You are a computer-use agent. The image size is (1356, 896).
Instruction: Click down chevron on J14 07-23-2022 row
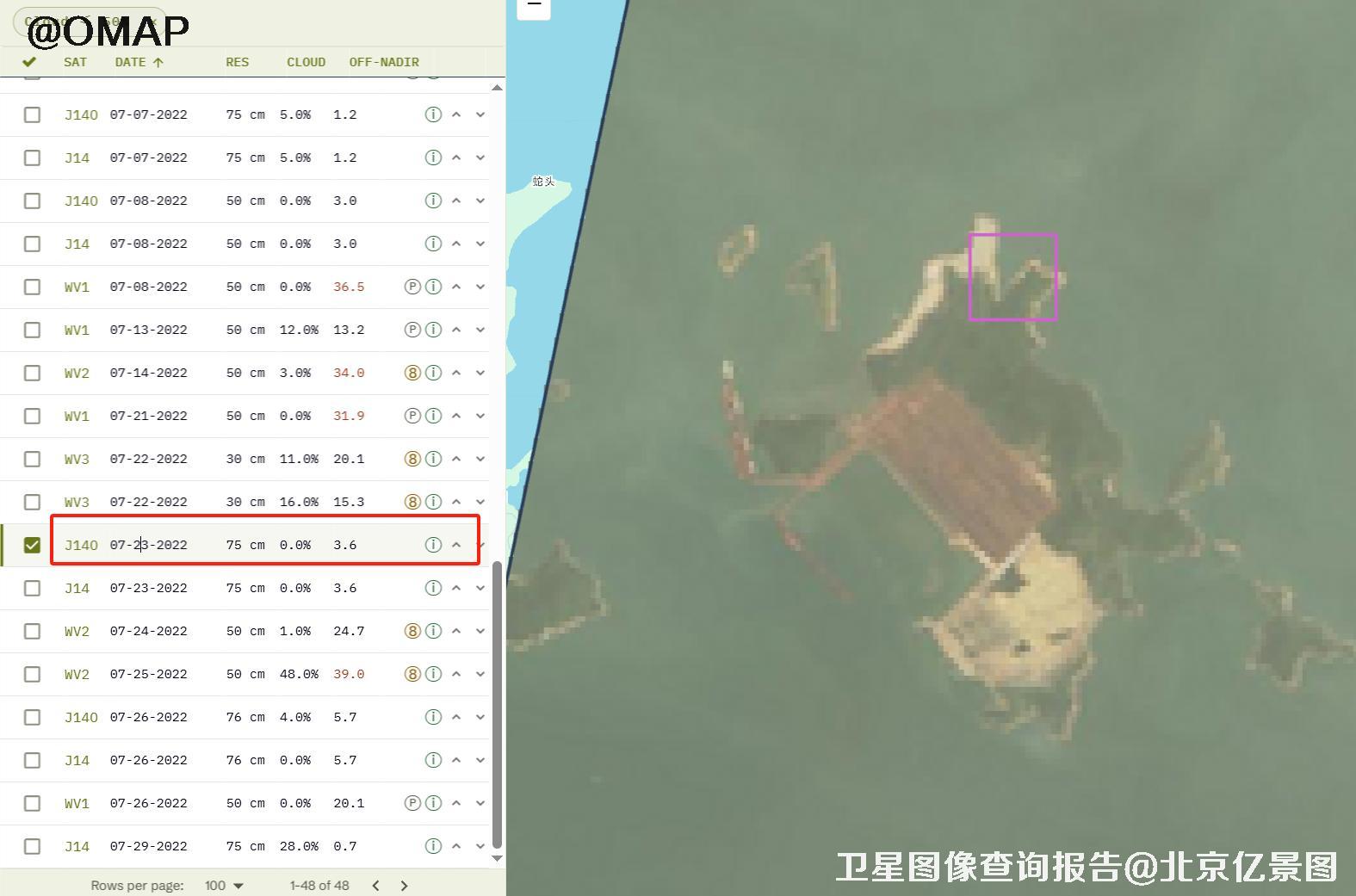click(x=480, y=588)
